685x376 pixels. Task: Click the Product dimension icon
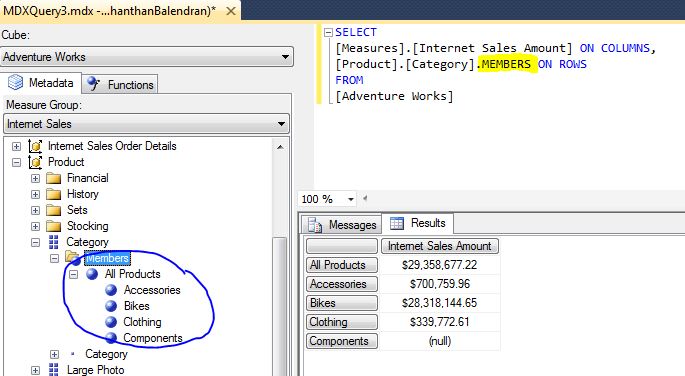tap(35, 162)
